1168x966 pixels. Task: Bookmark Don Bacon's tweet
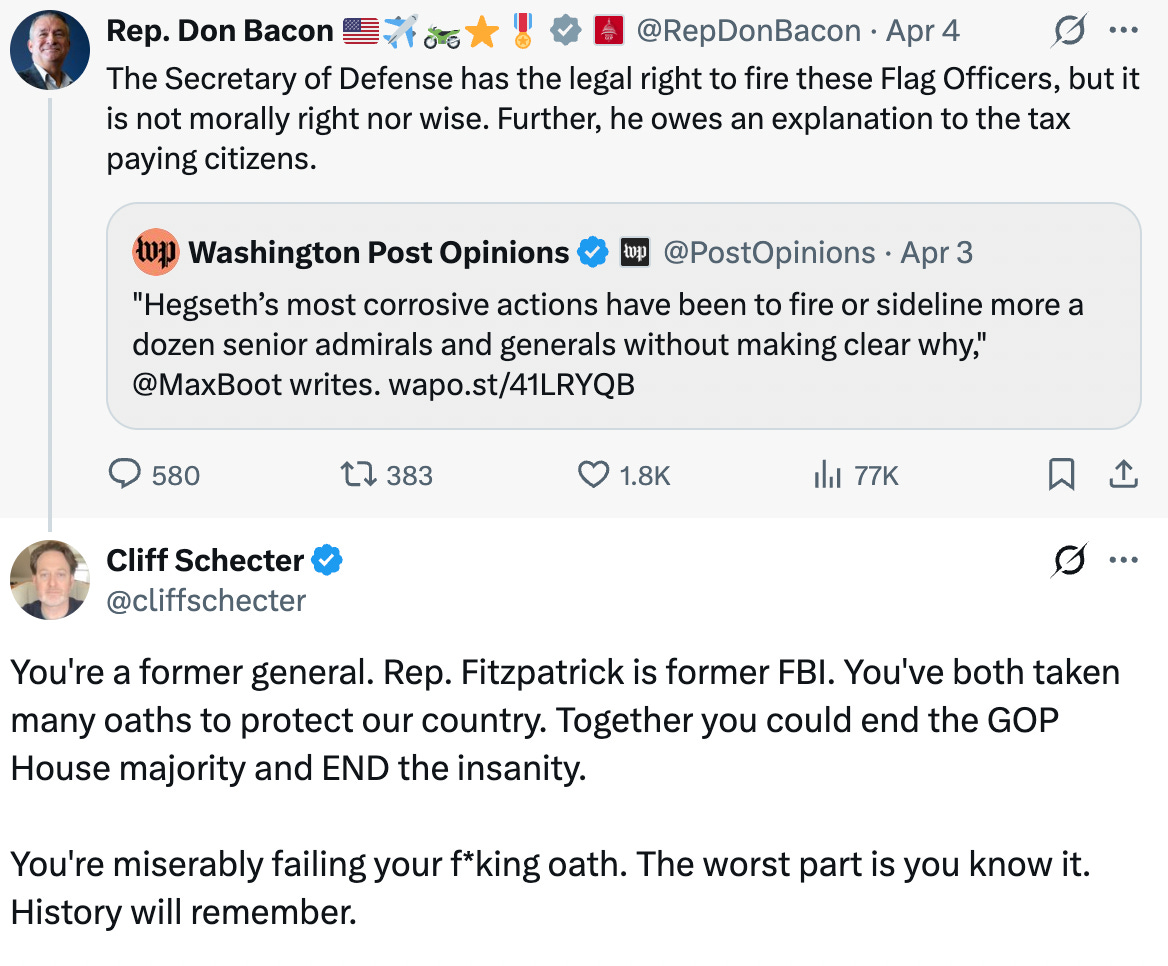[x=1061, y=474]
